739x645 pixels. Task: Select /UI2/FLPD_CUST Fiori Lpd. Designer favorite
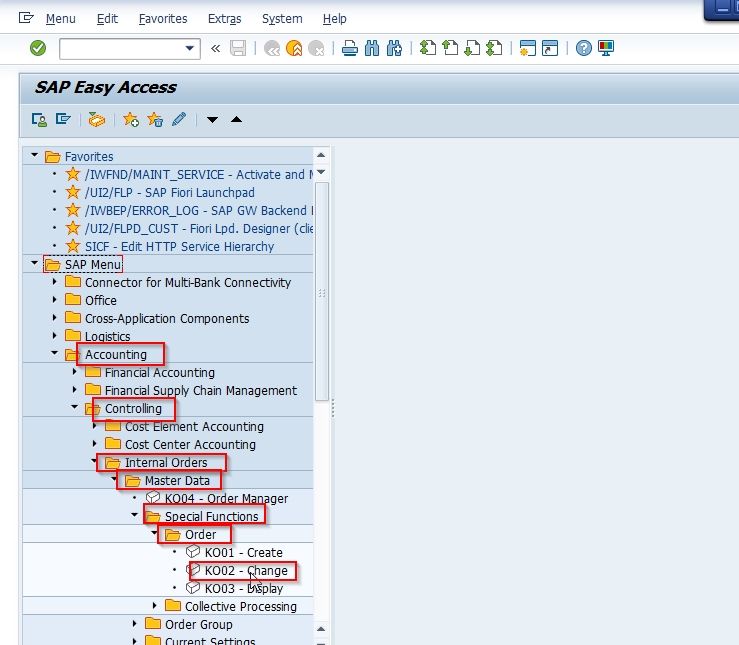pos(198,229)
